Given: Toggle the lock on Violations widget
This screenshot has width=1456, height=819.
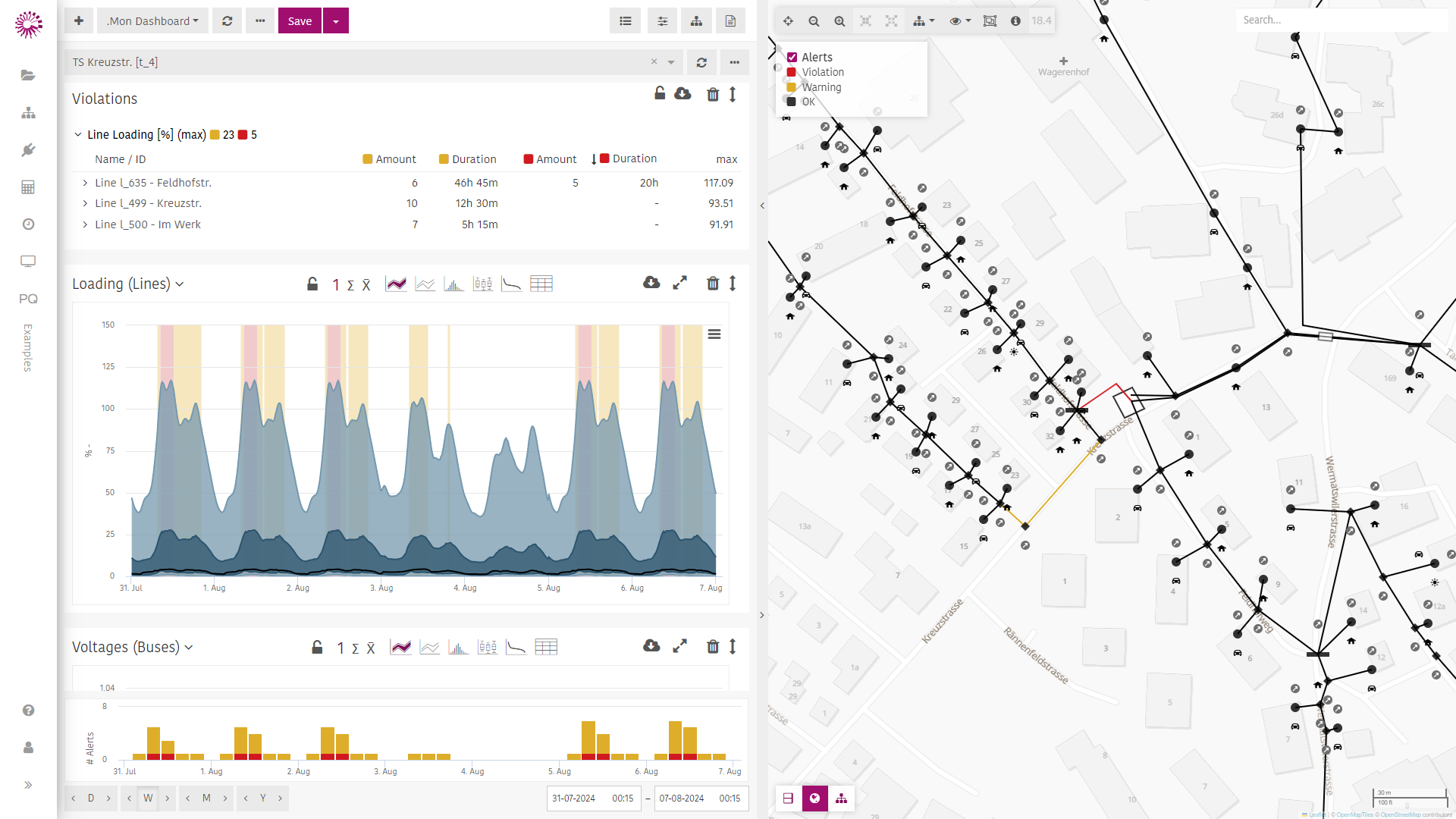Looking at the screenshot, I should pos(660,93).
